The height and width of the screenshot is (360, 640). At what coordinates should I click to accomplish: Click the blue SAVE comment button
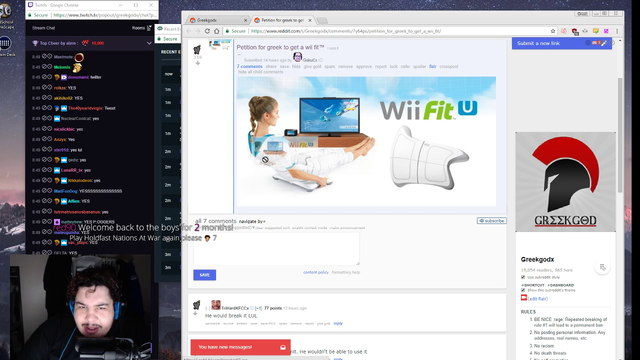click(204, 275)
